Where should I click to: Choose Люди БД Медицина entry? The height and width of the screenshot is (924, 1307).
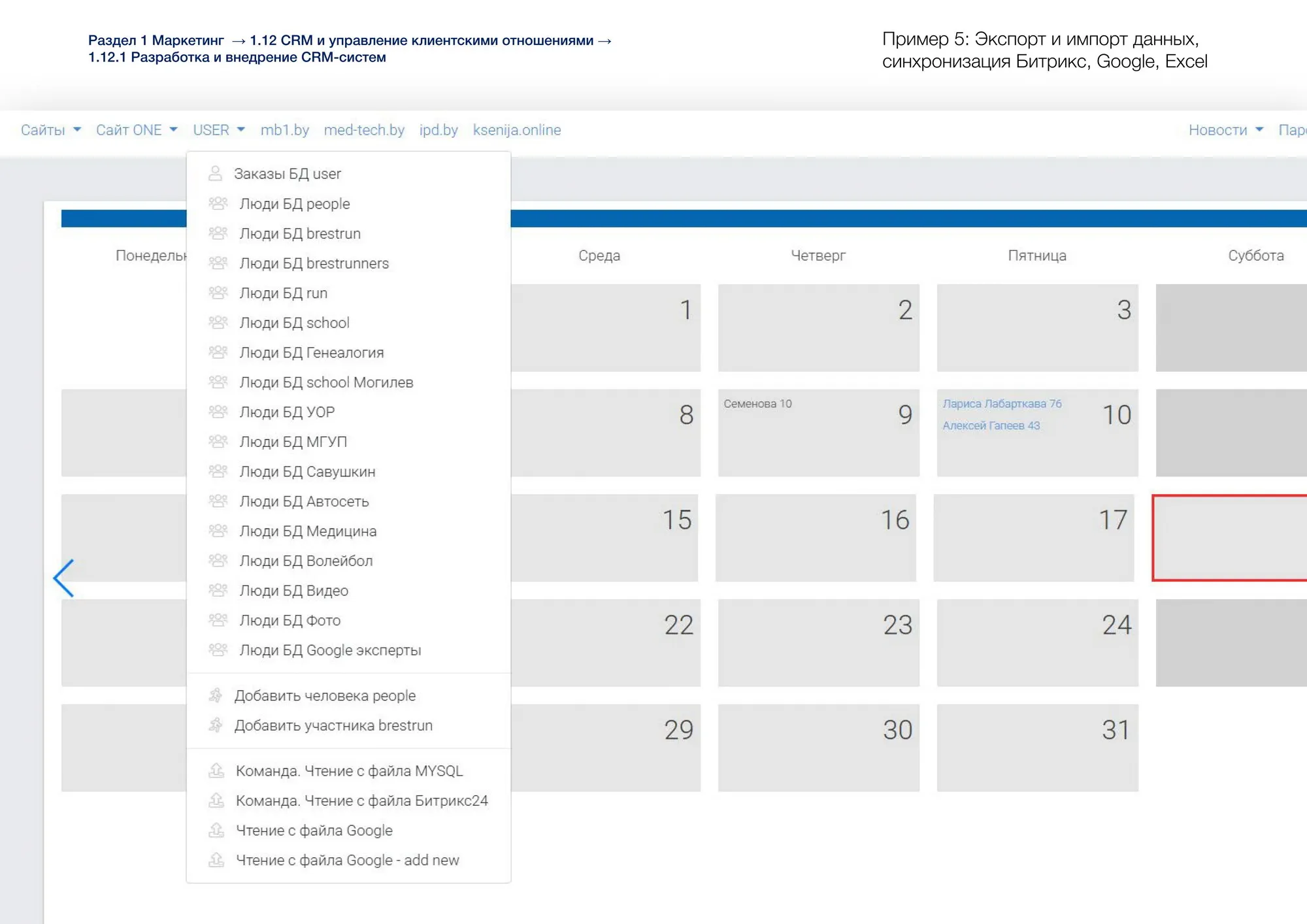click(348, 531)
